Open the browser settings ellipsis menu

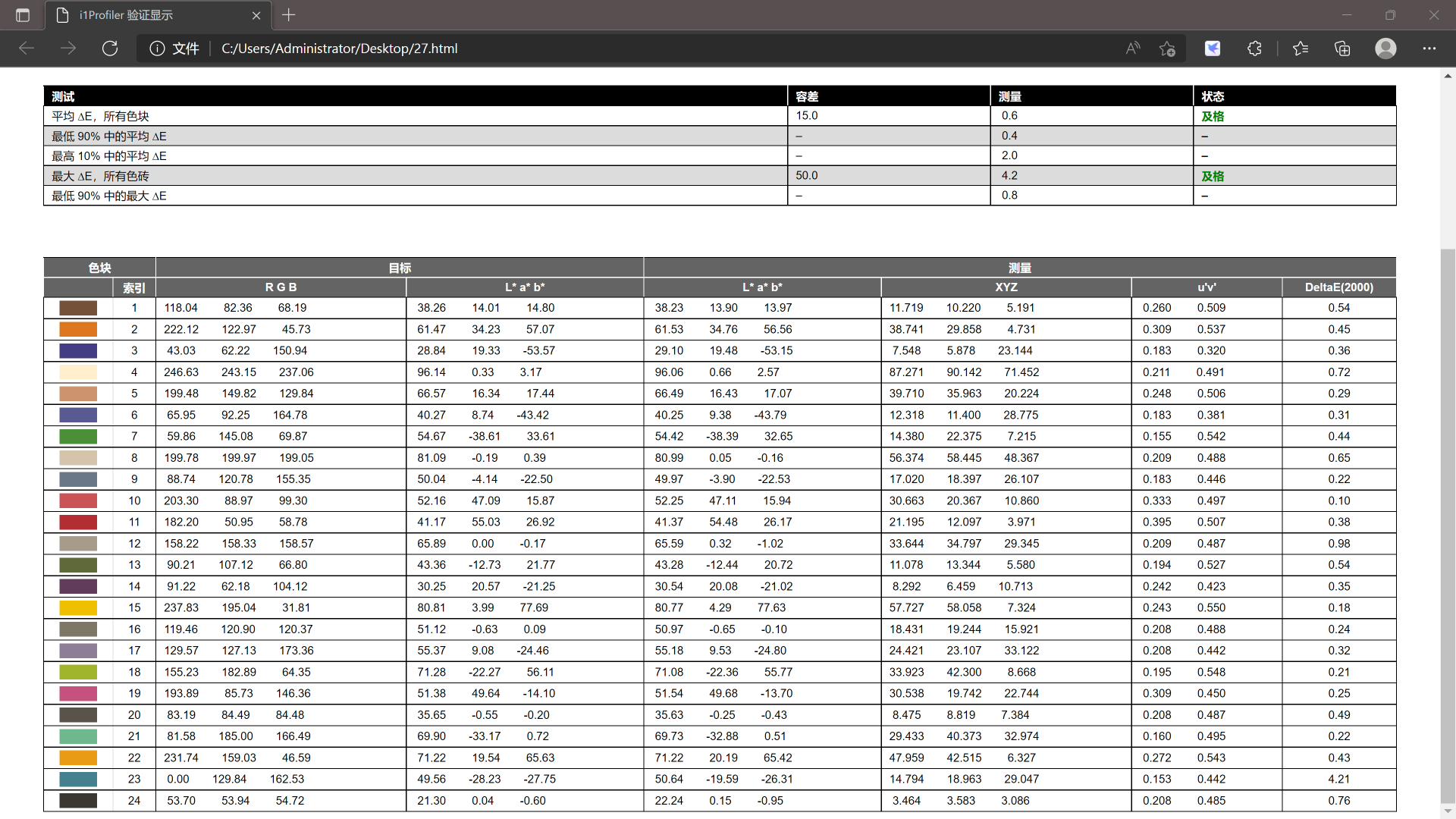[x=1429, y=49]
